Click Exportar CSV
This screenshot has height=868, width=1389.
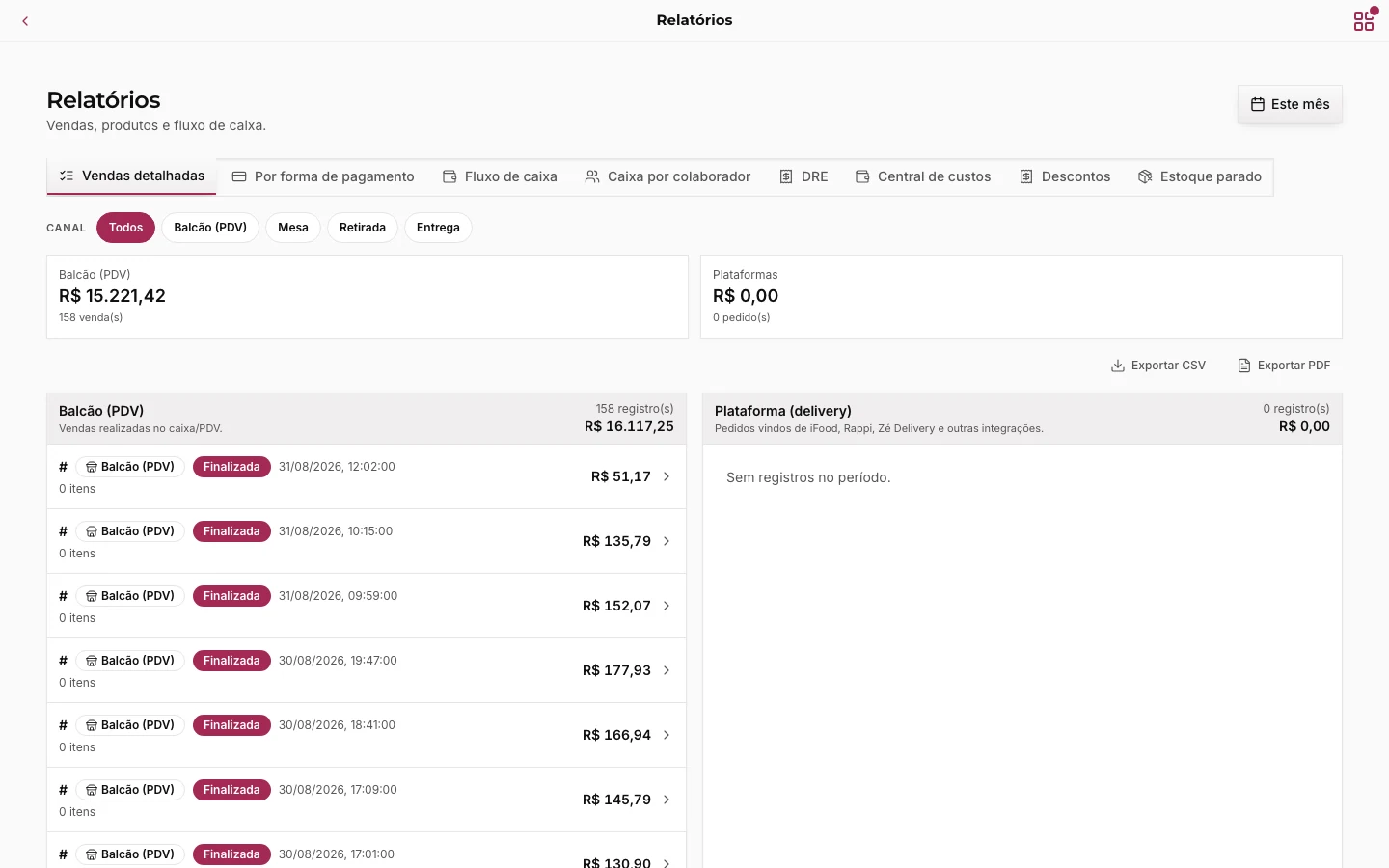(1158, 366)
